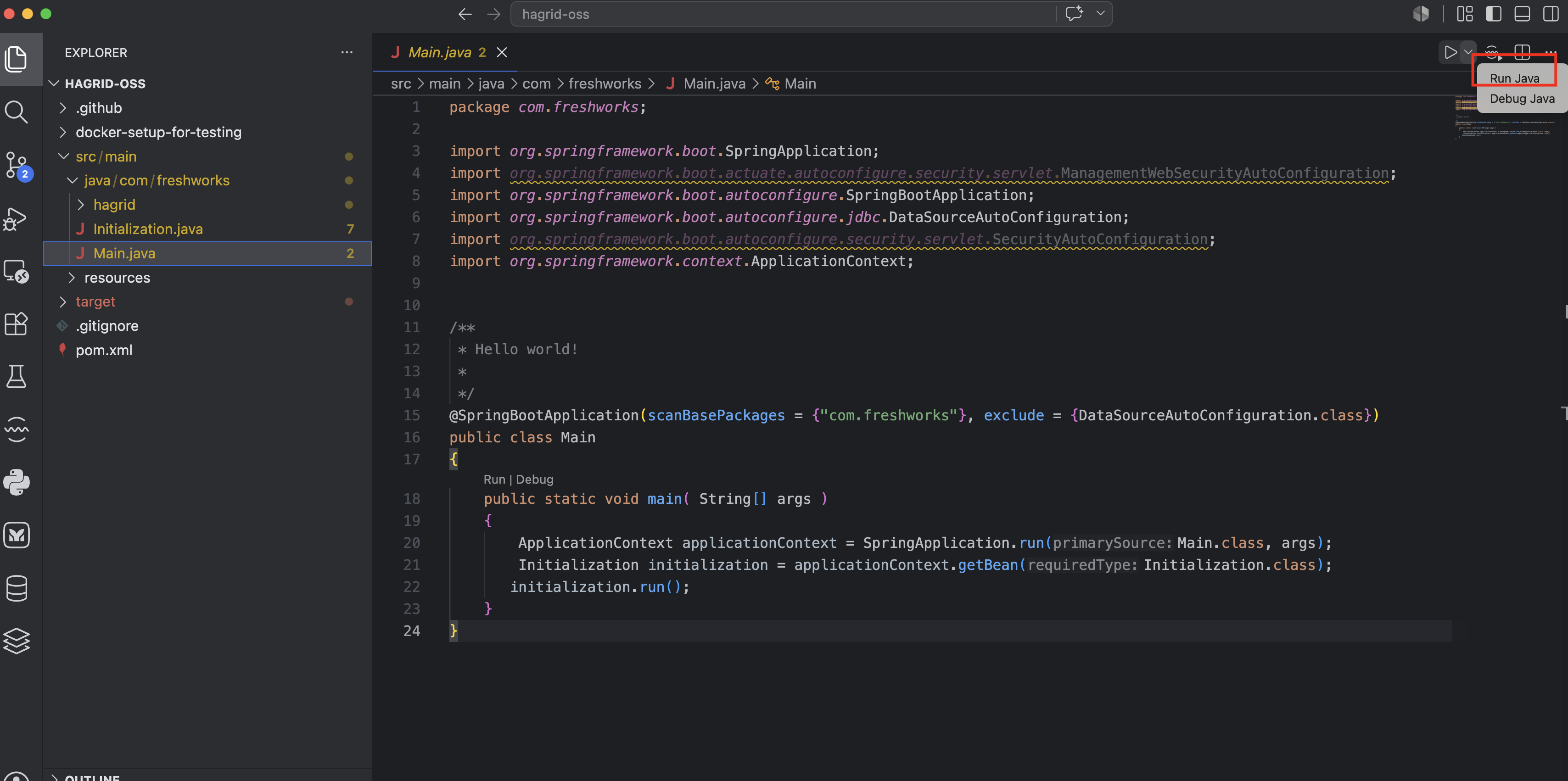Screen dimensions: 1568x781
Task: Split the editor to the right
Action: tap(1522, 52)
